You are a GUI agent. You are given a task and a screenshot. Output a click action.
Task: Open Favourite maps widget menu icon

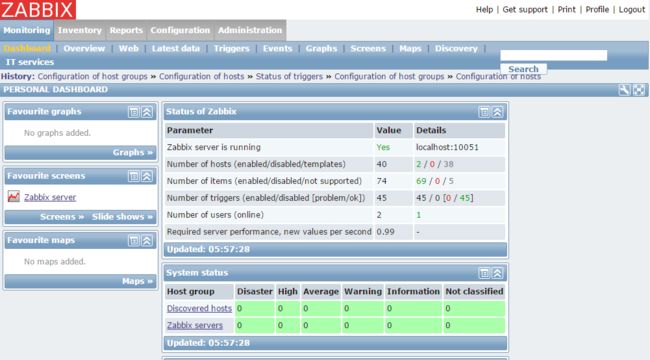[x=133, y=241]
